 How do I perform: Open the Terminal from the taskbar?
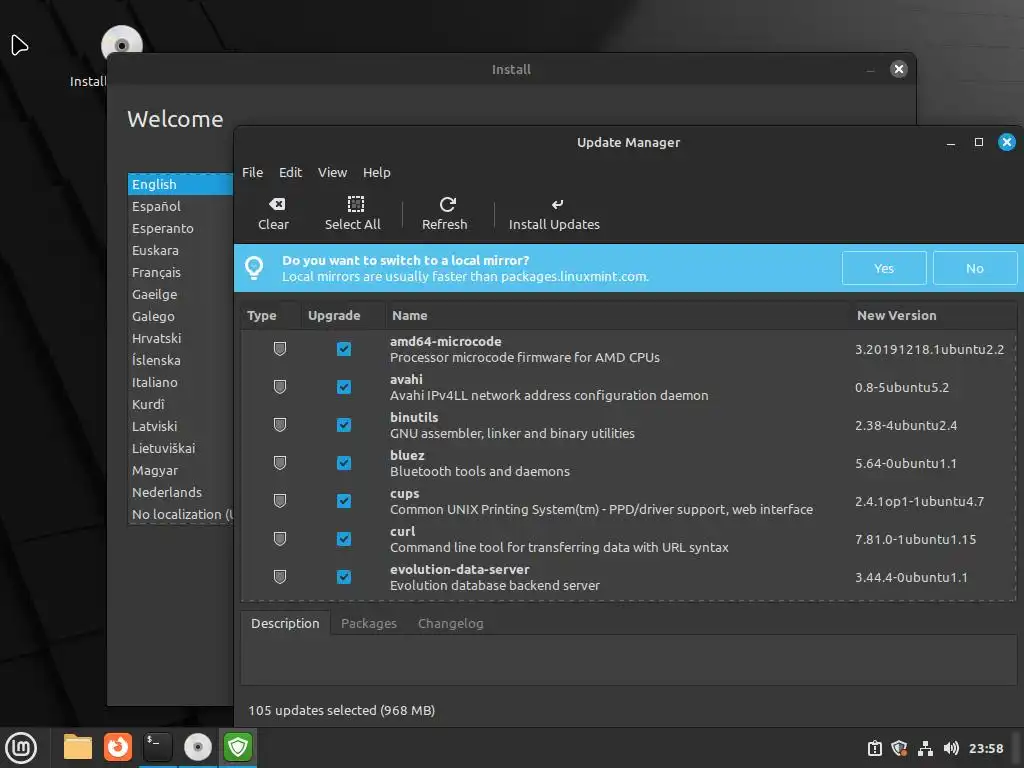[157, 747]
